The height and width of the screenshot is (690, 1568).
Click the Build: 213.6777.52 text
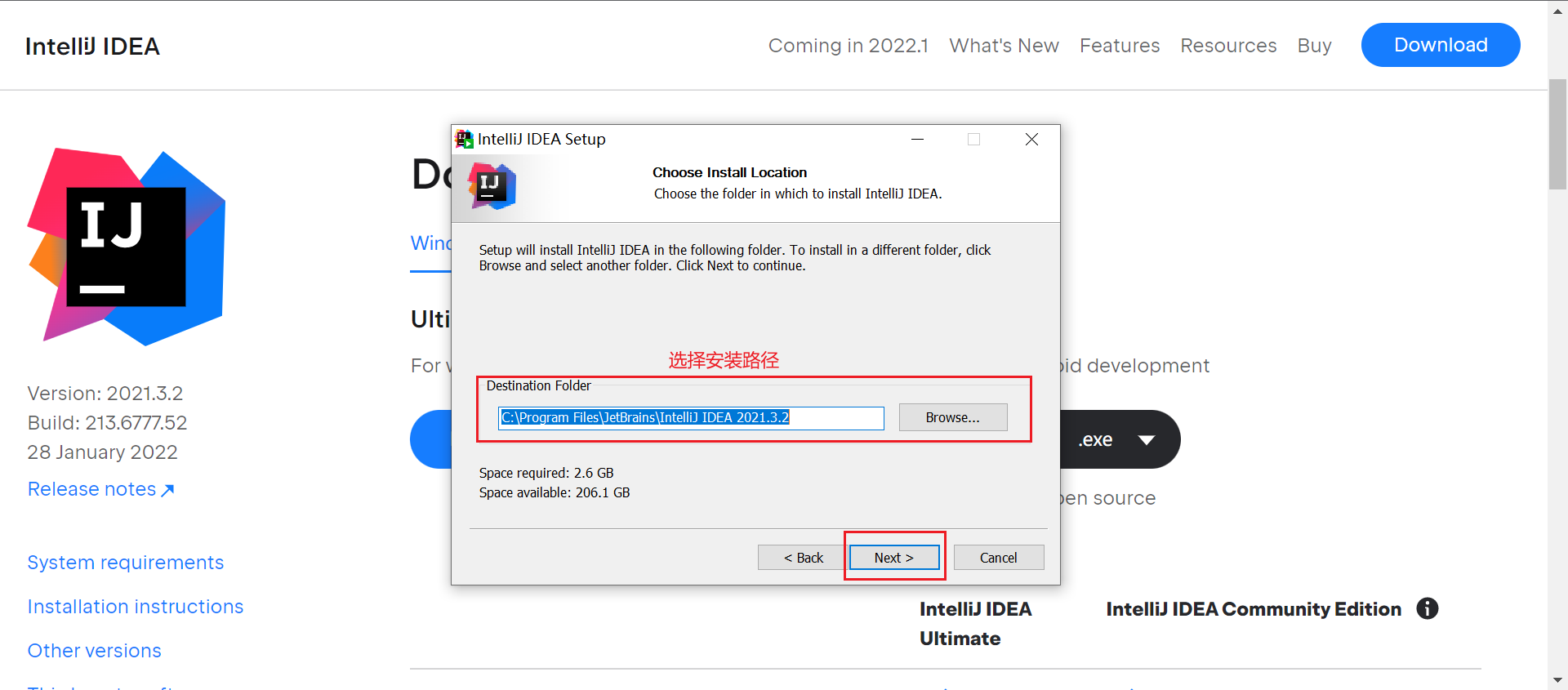(108, 423)
